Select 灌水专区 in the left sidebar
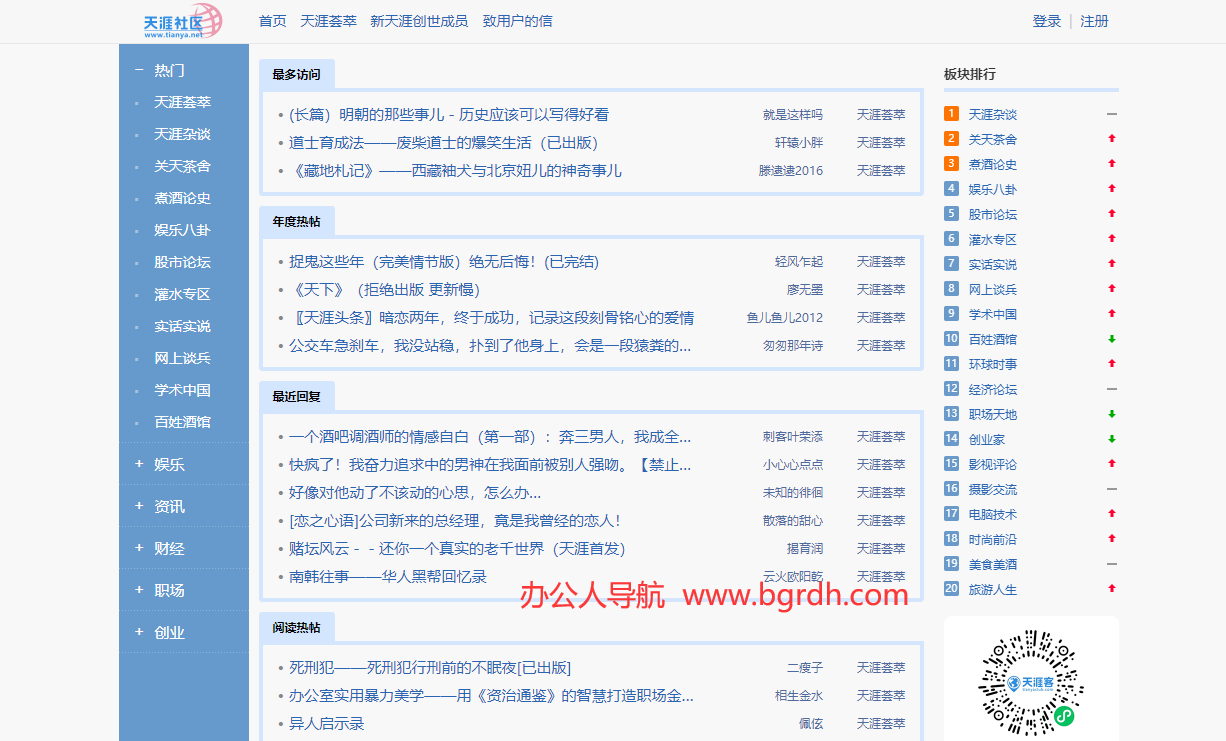The image size is (1226, 741). [x=182, y=294]
